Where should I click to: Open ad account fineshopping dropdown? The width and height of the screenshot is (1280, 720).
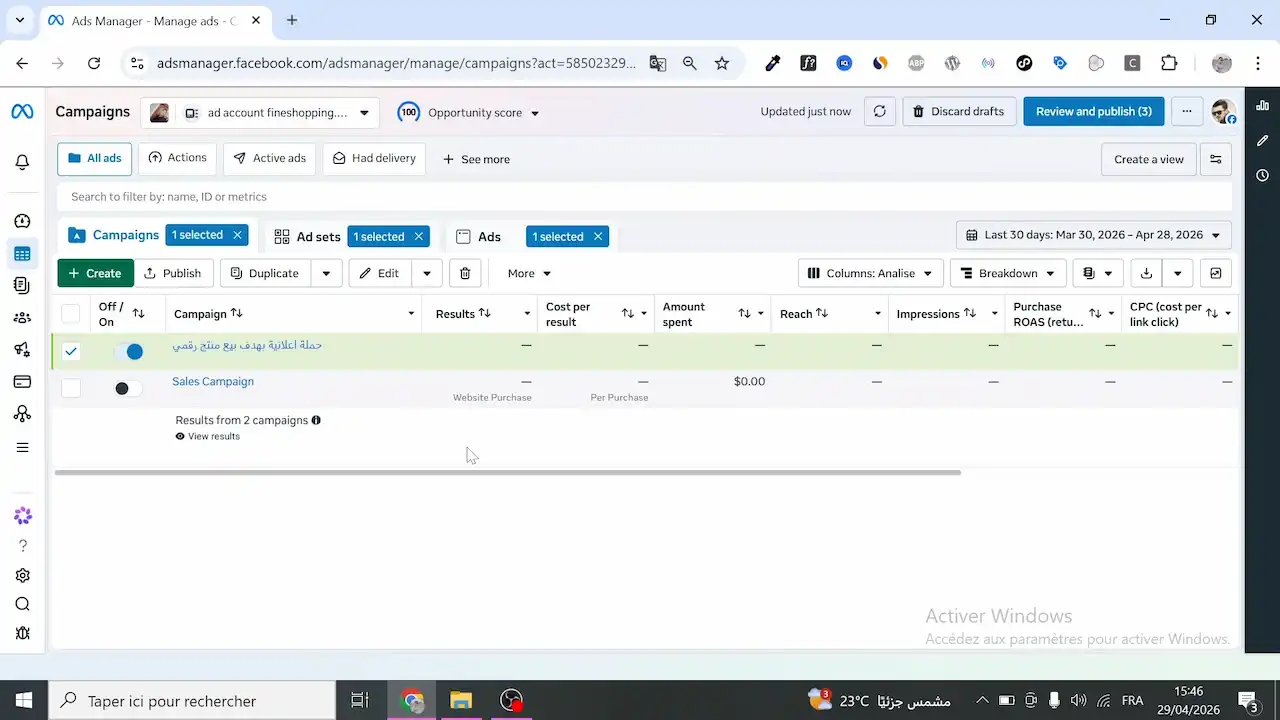pos(259,112)
